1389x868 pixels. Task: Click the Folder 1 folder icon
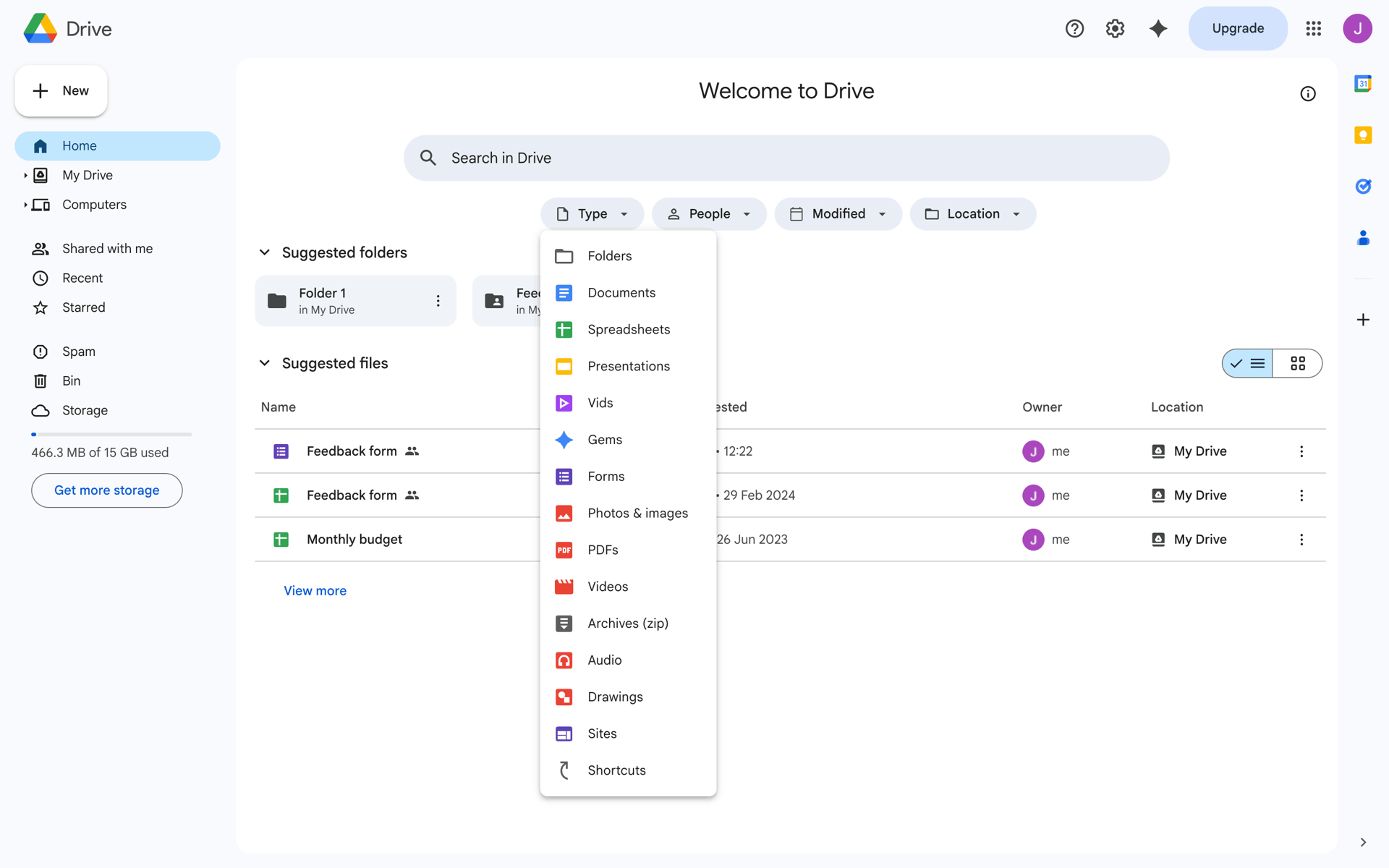click(x=277, y=301)
